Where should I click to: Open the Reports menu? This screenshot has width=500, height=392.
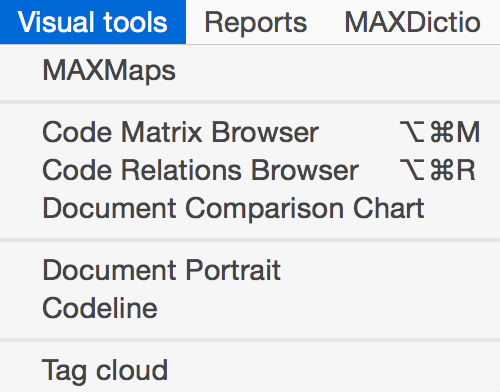click(x=256, y=22)
